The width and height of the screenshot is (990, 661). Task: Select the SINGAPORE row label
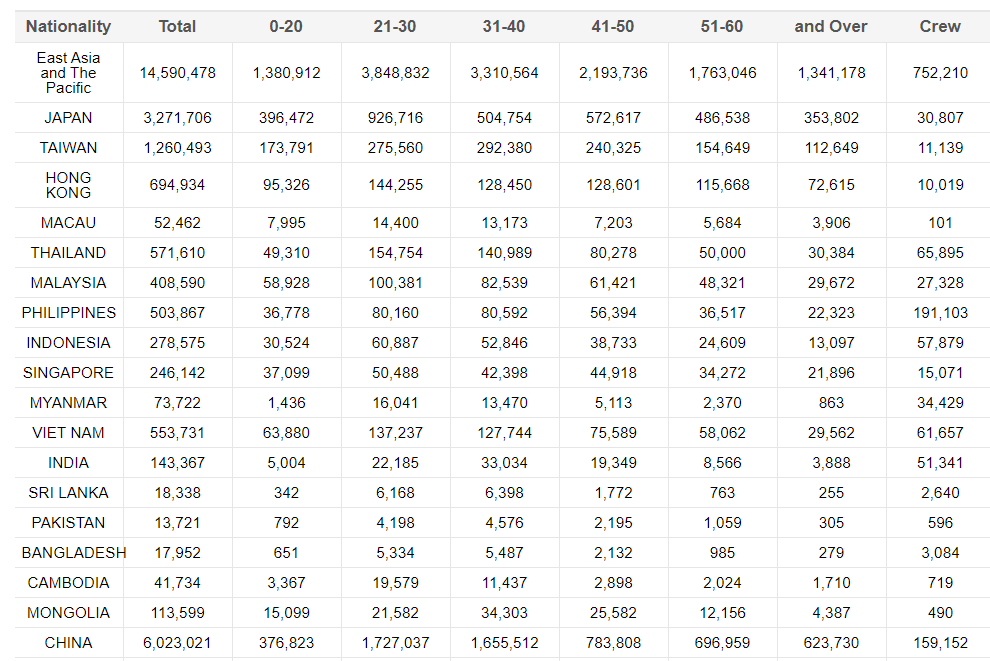coord(68,373)
